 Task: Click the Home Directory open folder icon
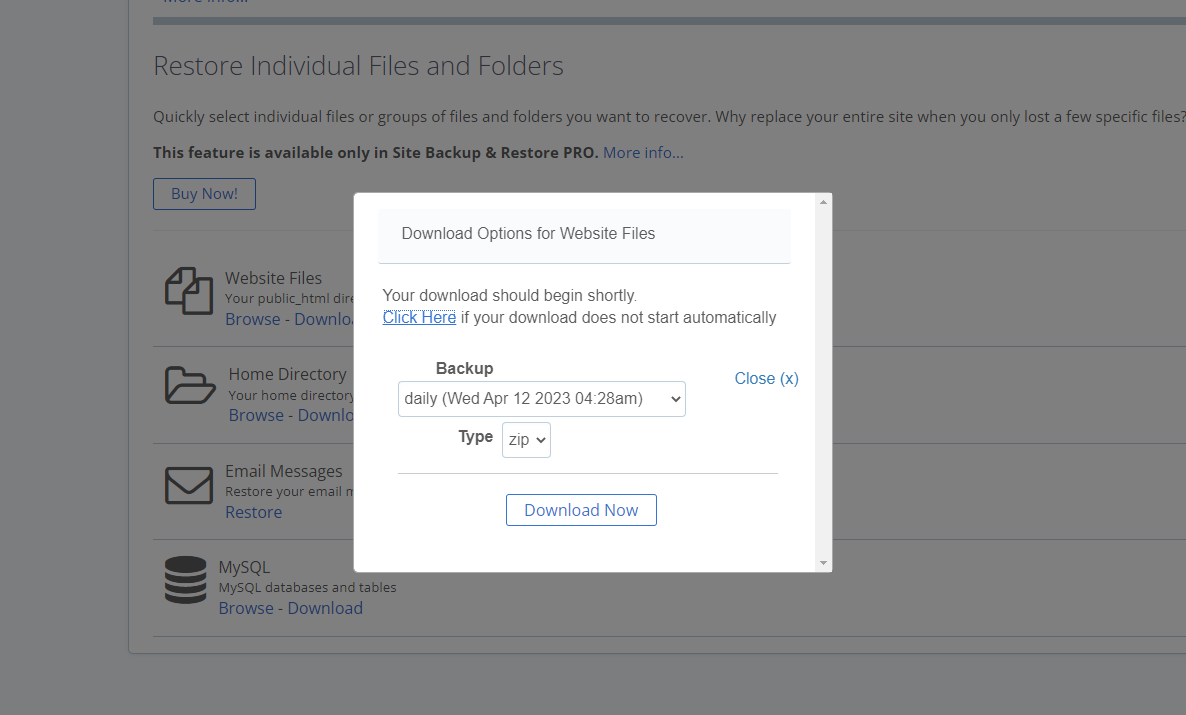pos(190,385)
